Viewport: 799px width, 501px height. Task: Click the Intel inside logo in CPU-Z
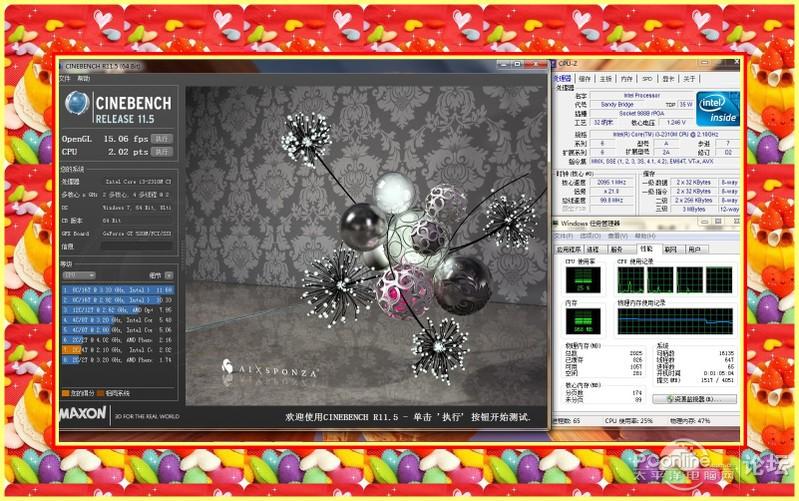[717, 109]
